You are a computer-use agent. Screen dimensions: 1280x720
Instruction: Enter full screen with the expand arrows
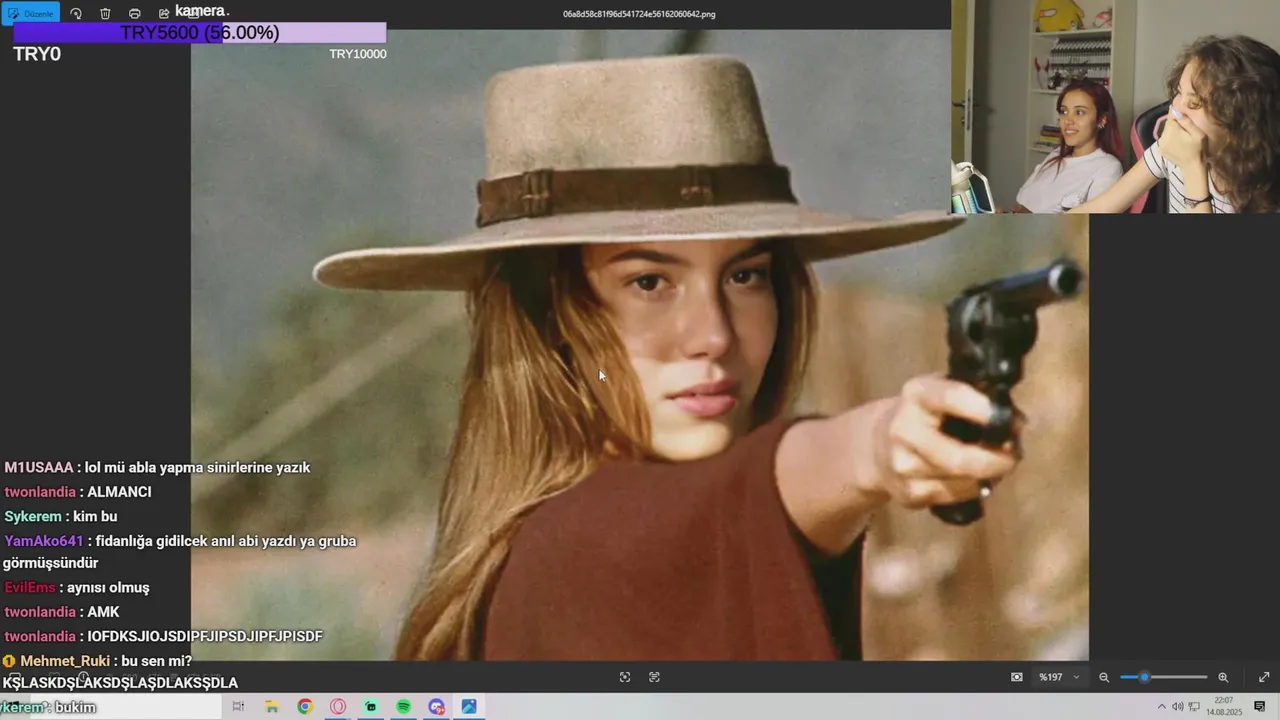1264,677
